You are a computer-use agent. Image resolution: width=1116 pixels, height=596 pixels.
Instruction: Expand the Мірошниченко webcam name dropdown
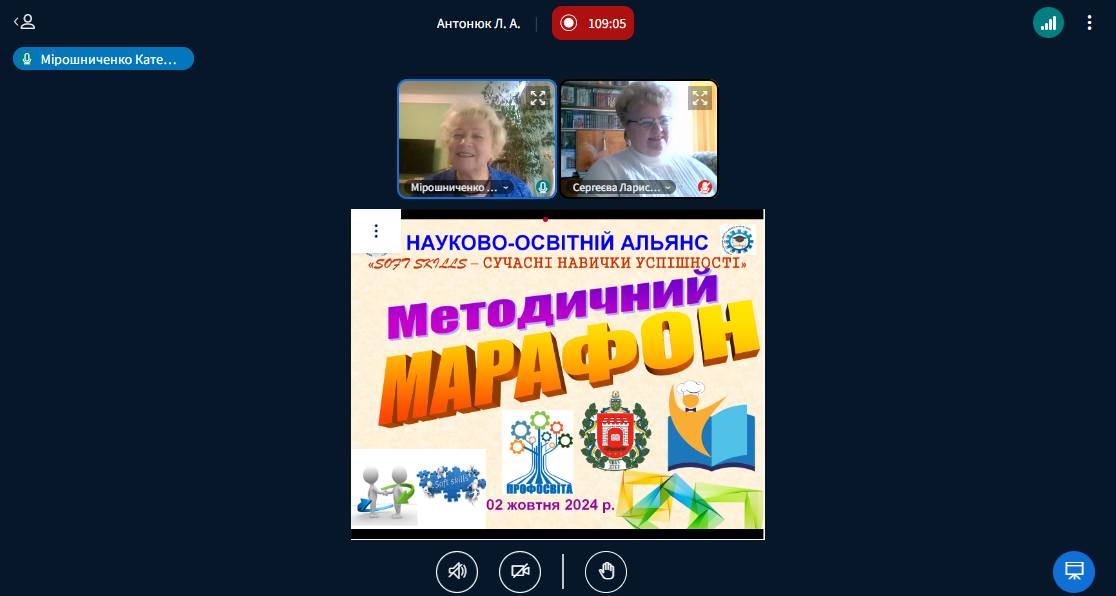505,187
